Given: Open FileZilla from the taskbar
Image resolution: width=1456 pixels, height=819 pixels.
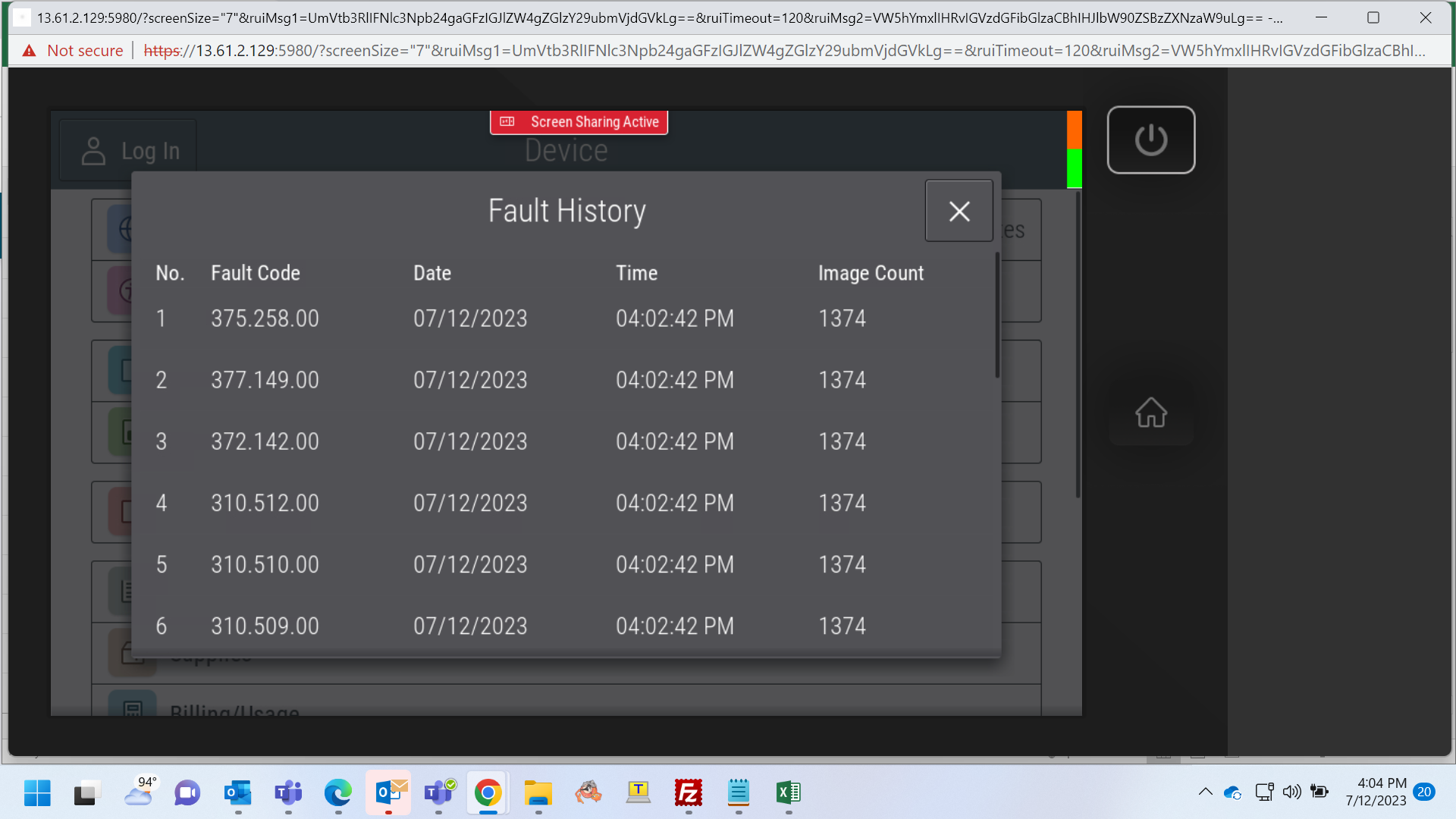Looking at the screenshot, I should [x=689, y=793].
